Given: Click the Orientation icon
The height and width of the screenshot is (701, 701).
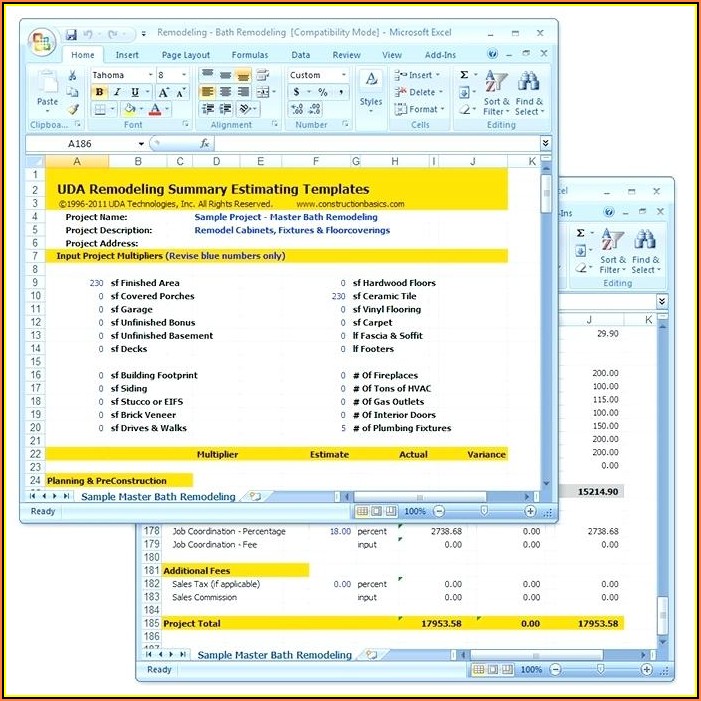Looking at the screenshot, I should pos(245,109).
